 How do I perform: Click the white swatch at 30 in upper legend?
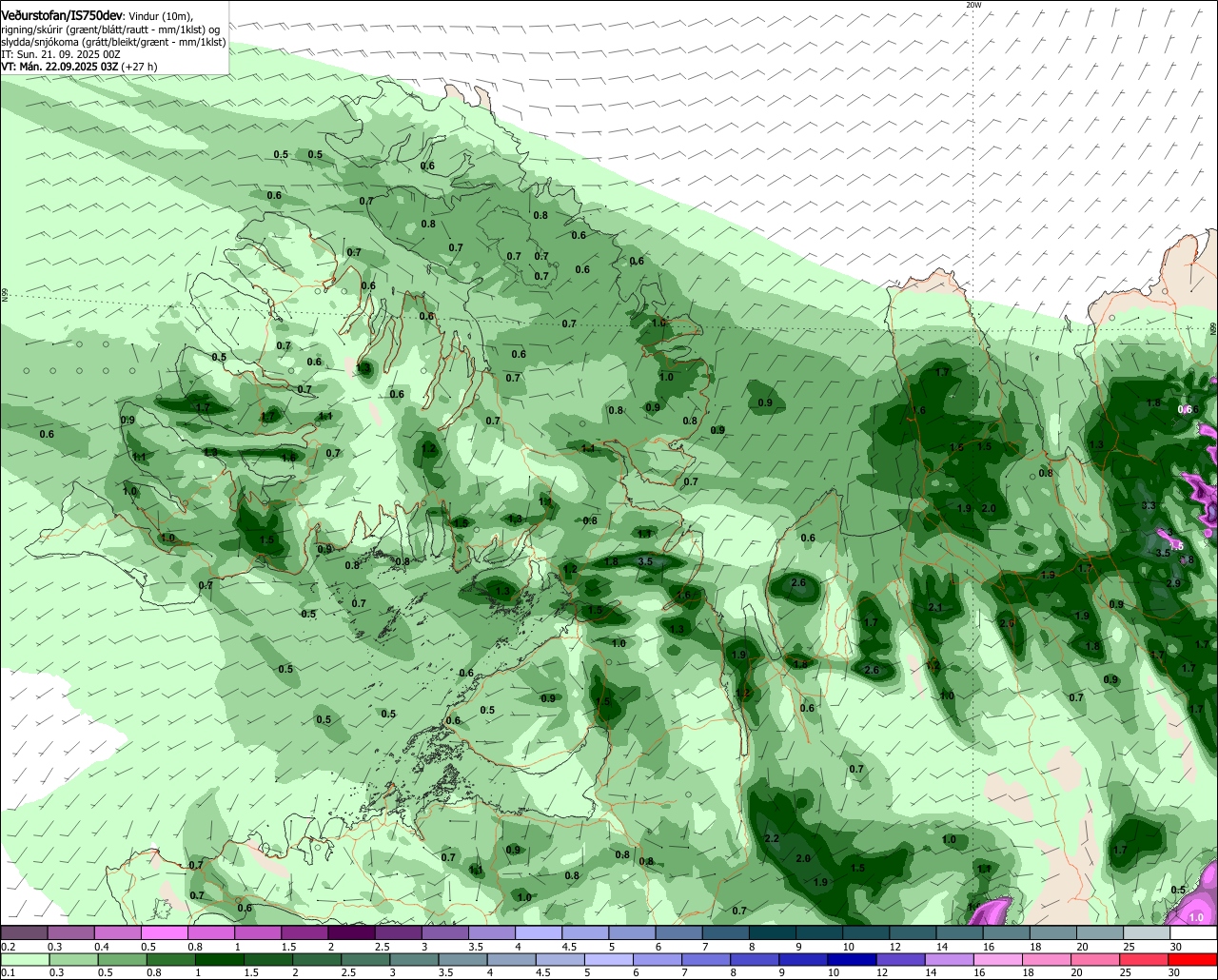tap(1194, 934)
